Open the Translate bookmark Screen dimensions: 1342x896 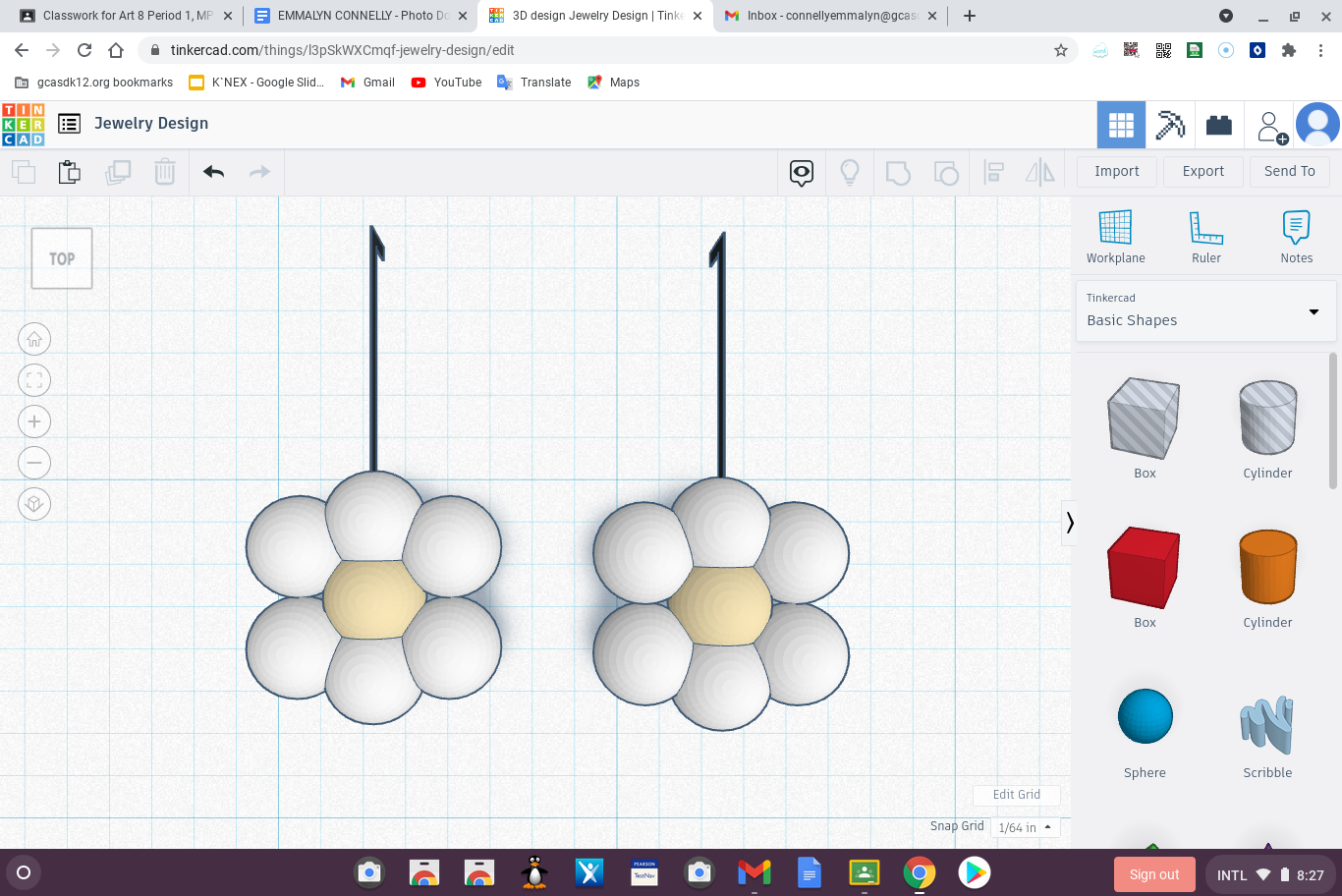coord(534,83)
